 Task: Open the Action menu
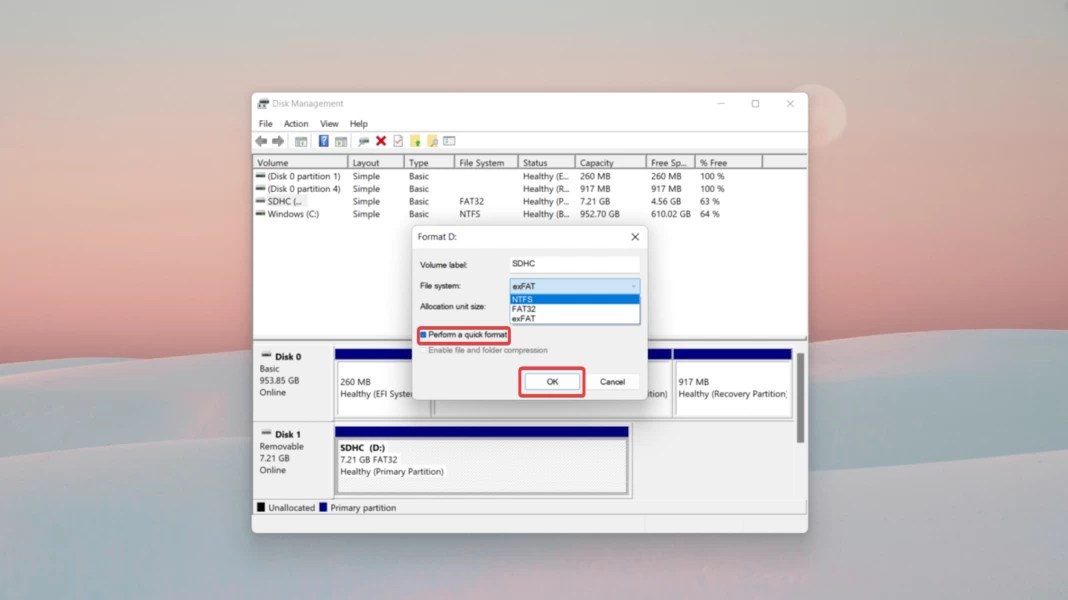pyautogui.click(x=296, y=123)
